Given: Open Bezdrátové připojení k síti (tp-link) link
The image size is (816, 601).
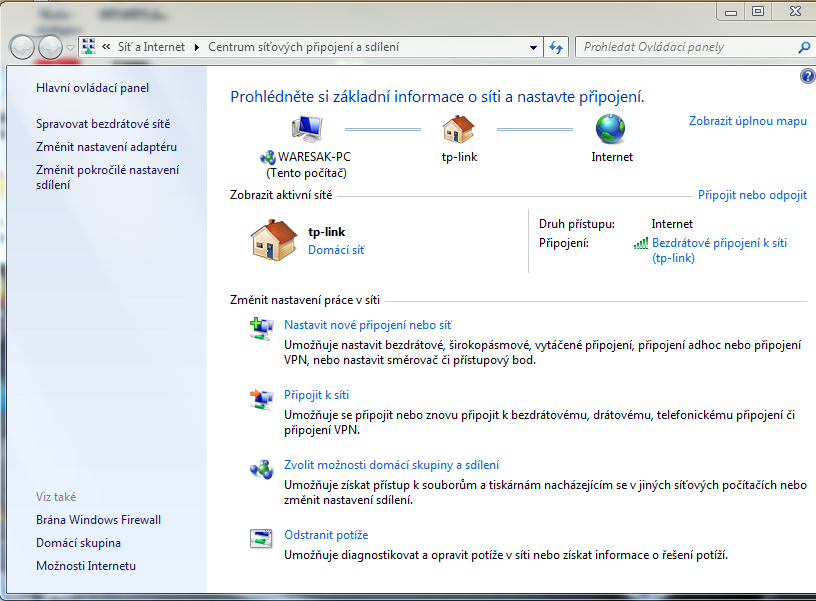Looking at the screenshot, I should point(719,250).
